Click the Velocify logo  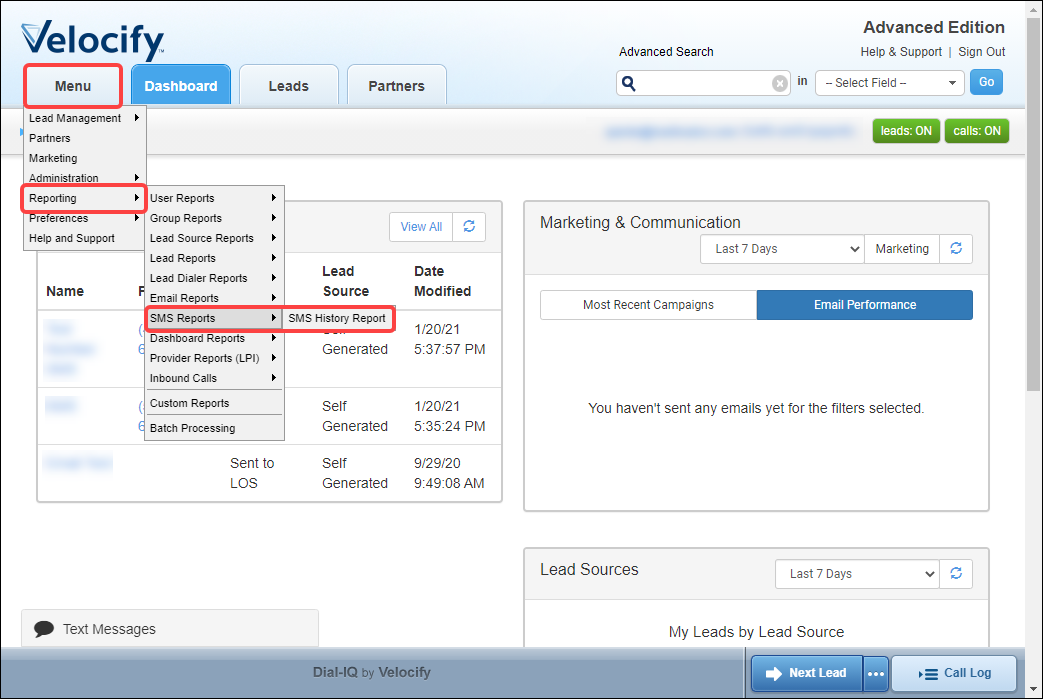92,40
